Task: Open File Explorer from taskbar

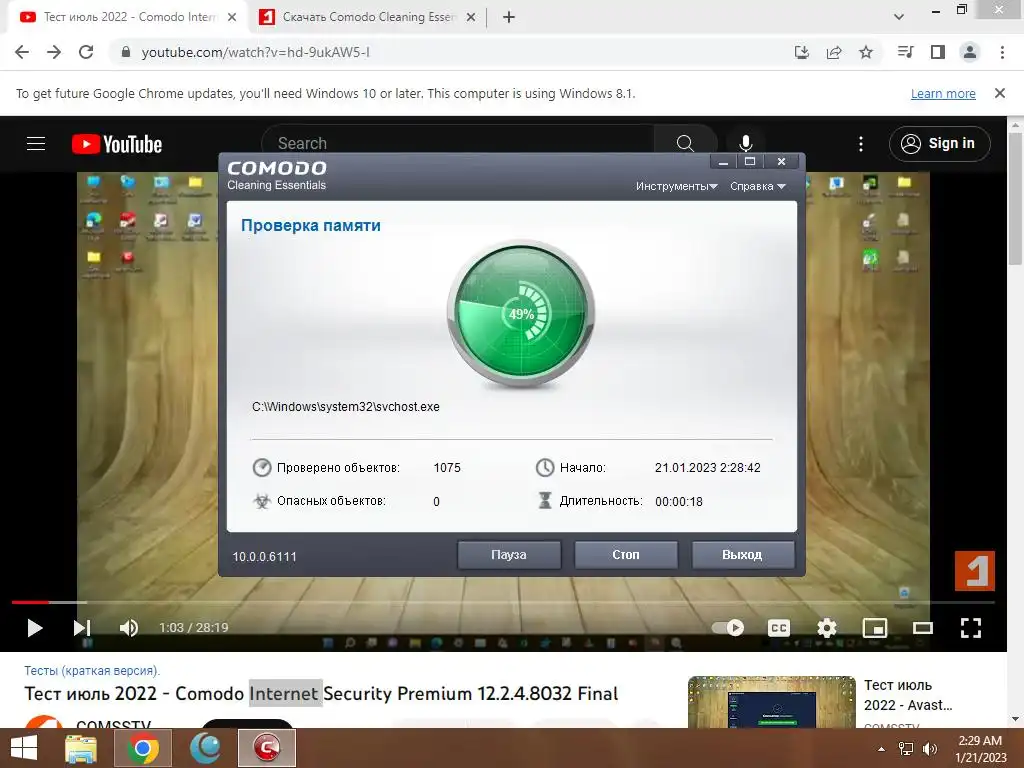Action: coord(81,748)
